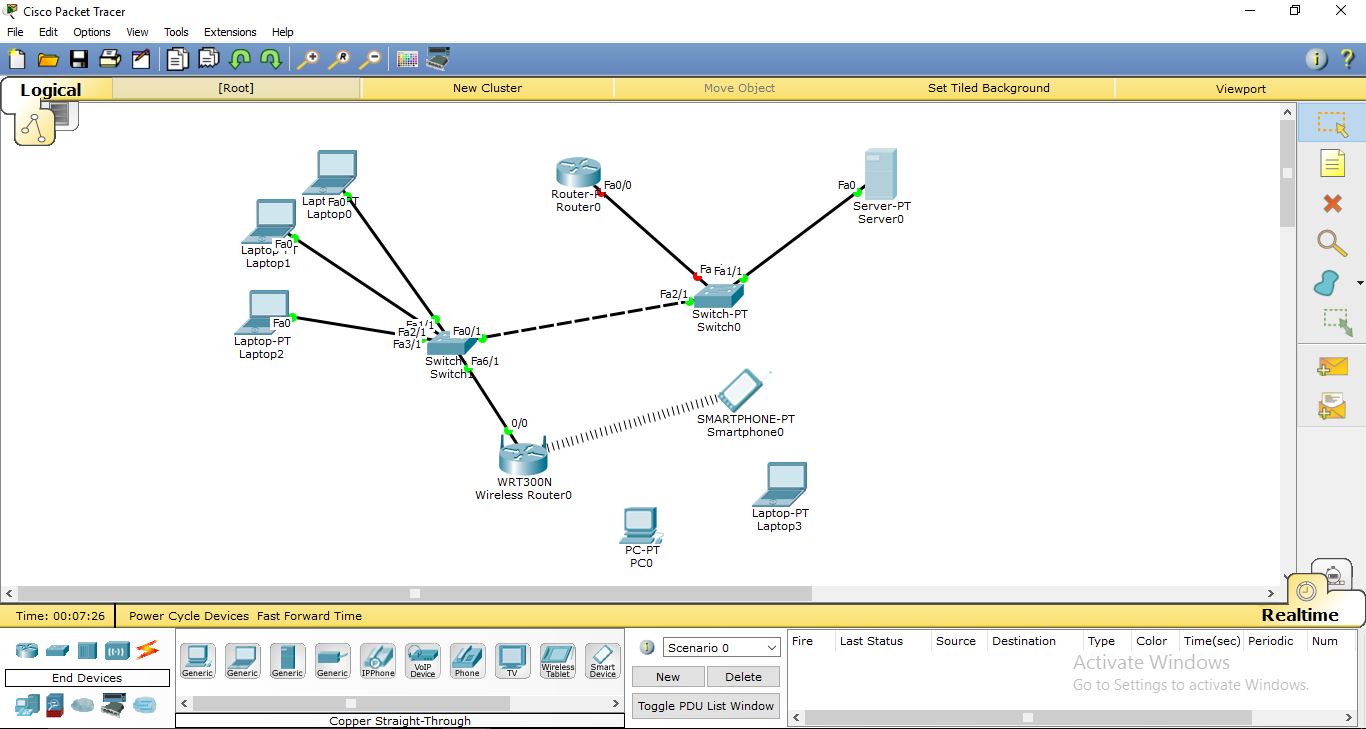Viewport: 1366px width, 729px height.
Task: Open the Activity Wizard from the toolbar
Action: click(x=141, y=58)
